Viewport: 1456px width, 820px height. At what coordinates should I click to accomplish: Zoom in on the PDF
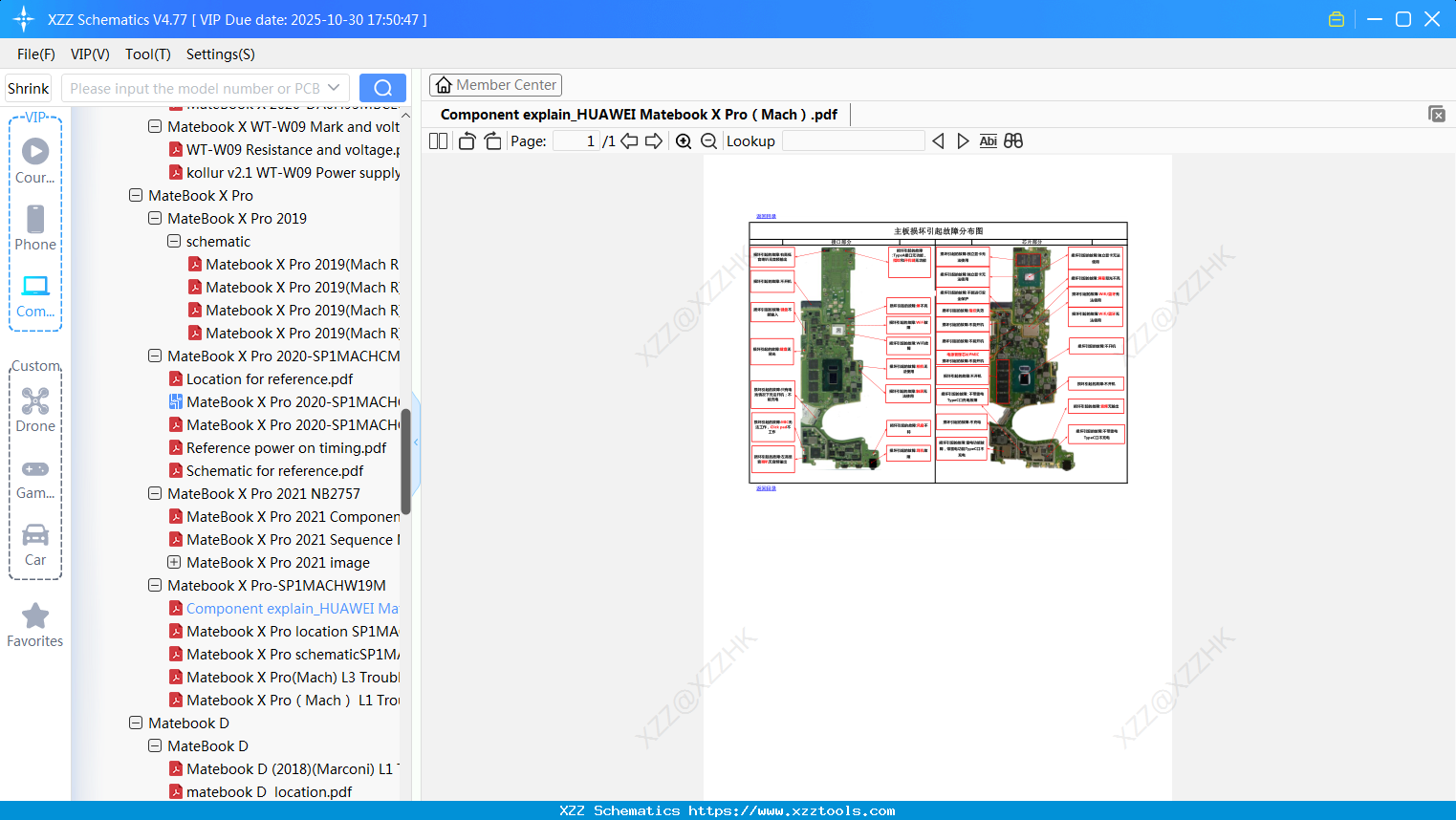(x=684, y=140)
